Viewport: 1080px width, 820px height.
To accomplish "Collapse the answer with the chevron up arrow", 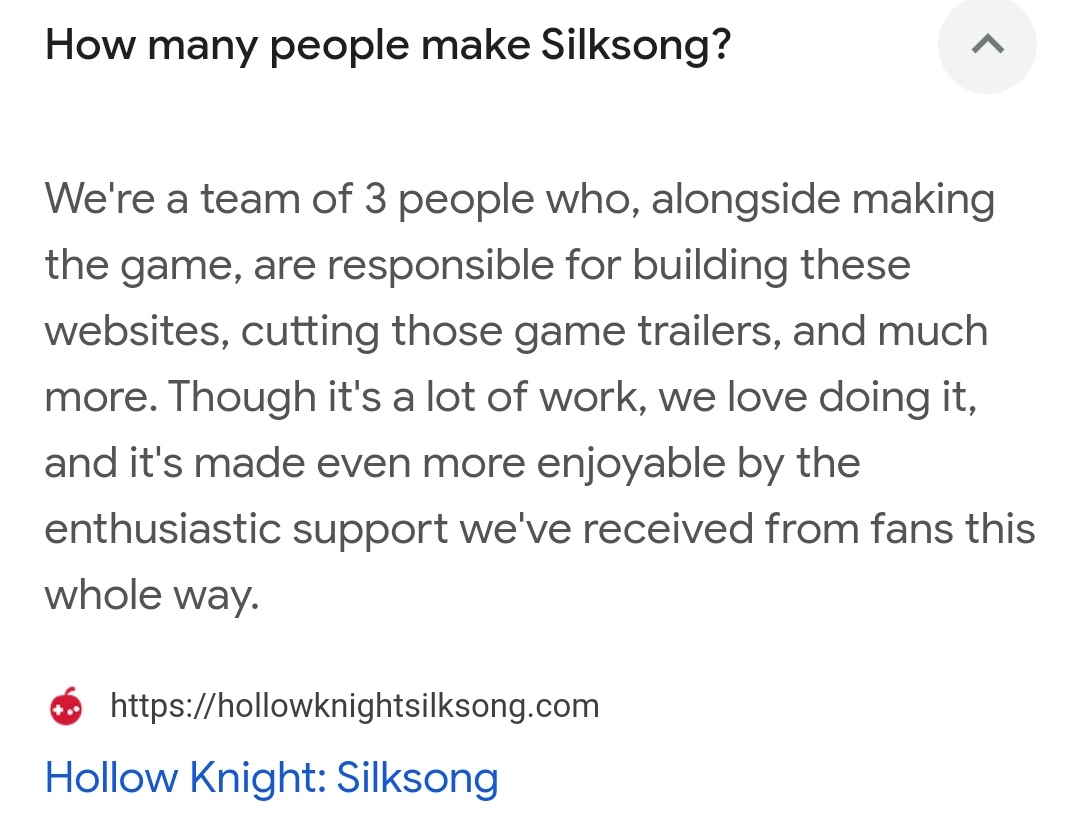I will [x=987, y=45].
